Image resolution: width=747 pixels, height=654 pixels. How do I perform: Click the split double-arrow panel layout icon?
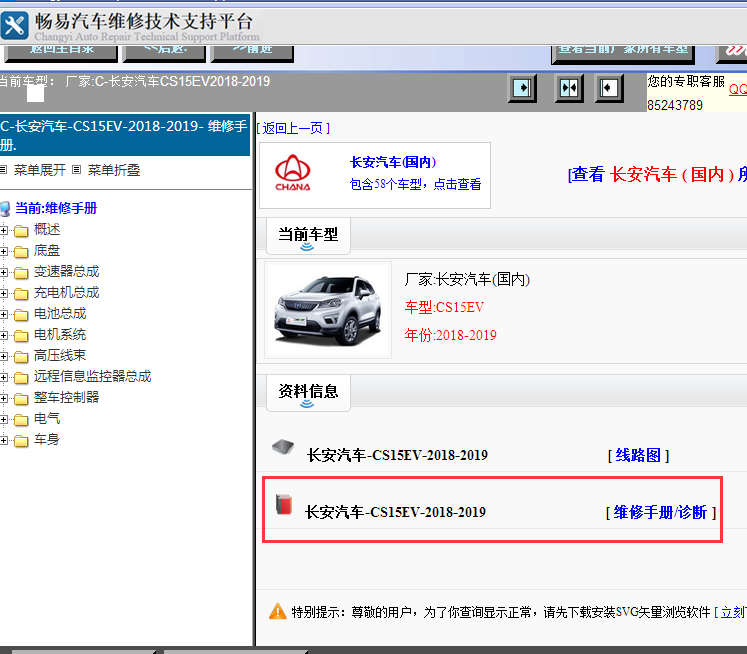569,88
